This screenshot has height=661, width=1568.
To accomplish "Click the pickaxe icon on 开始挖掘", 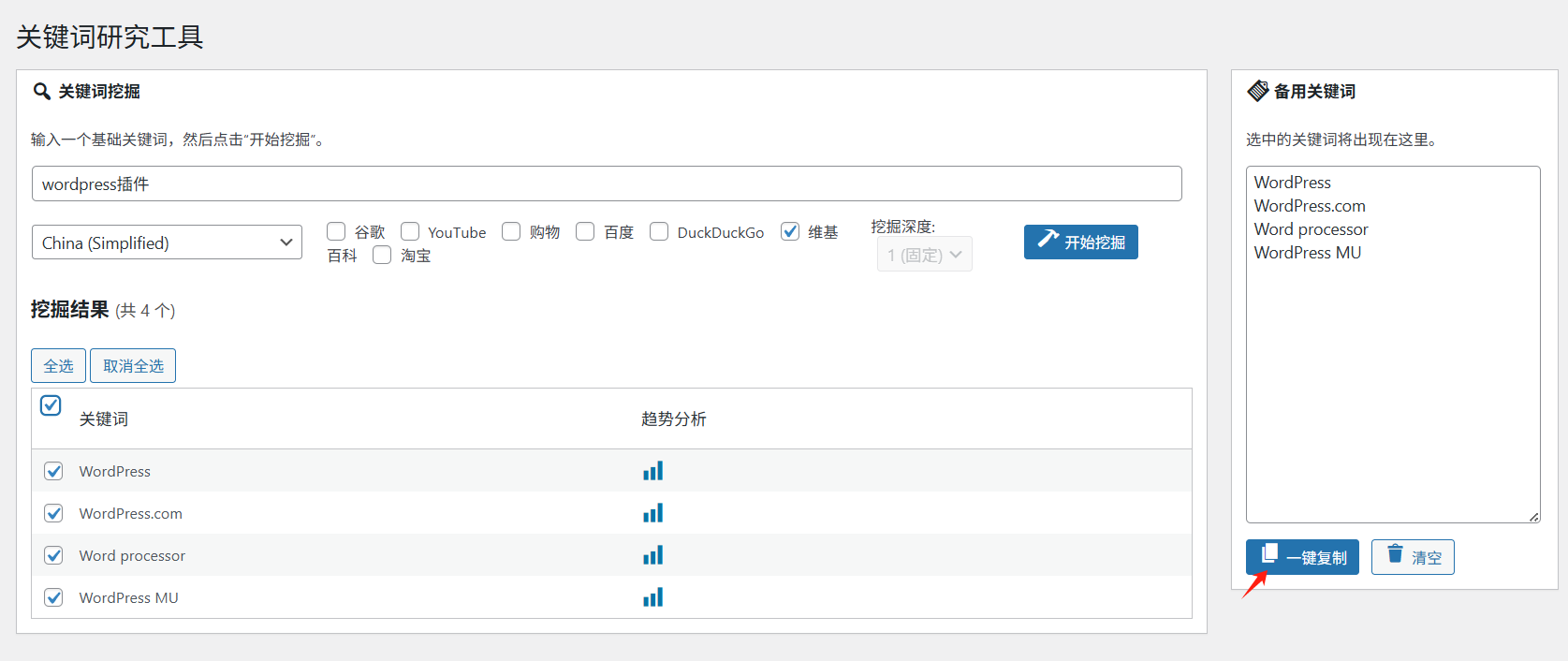I will click(1048, 241).
